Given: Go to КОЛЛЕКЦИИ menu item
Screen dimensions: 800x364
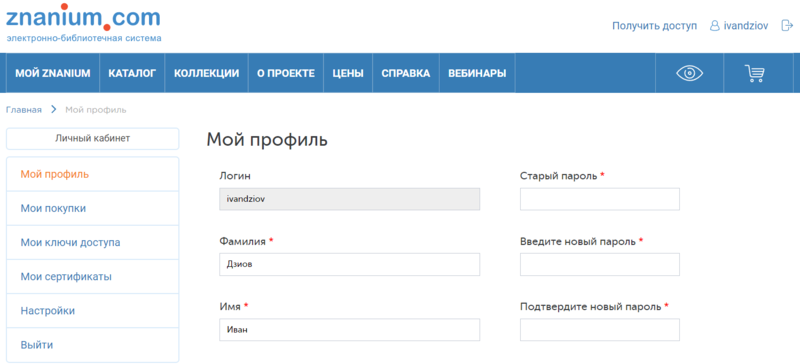Looking at the screenshot, I should (x=207, y=73).
